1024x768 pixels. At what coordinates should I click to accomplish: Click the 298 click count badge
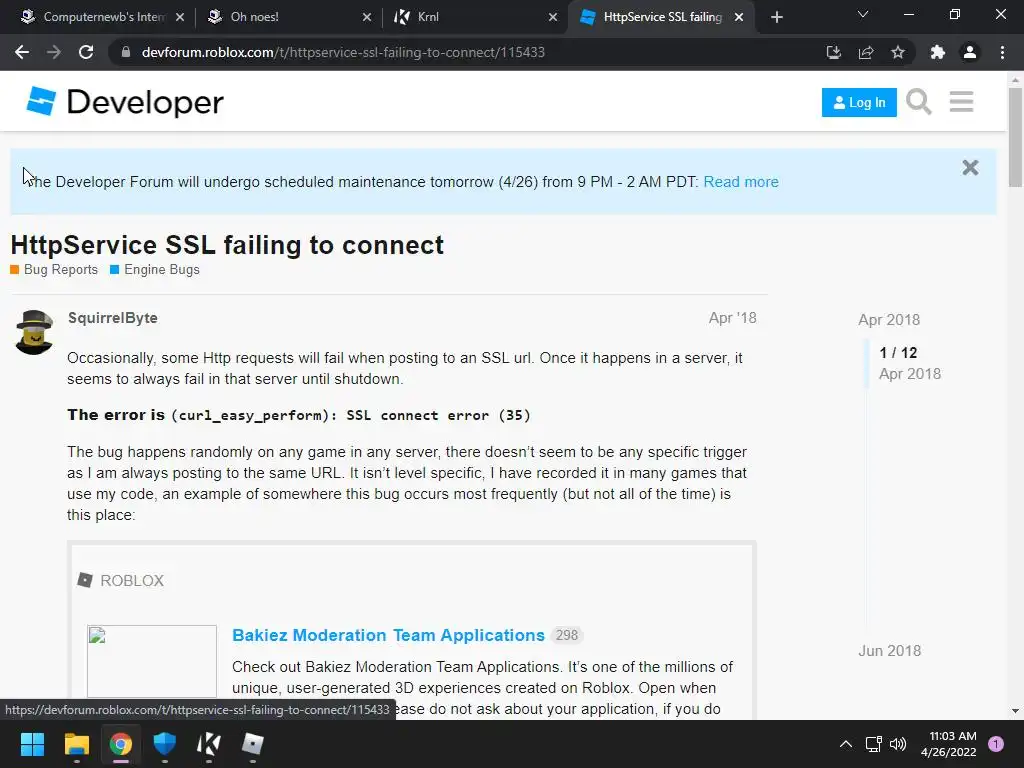tap(566, 635)
